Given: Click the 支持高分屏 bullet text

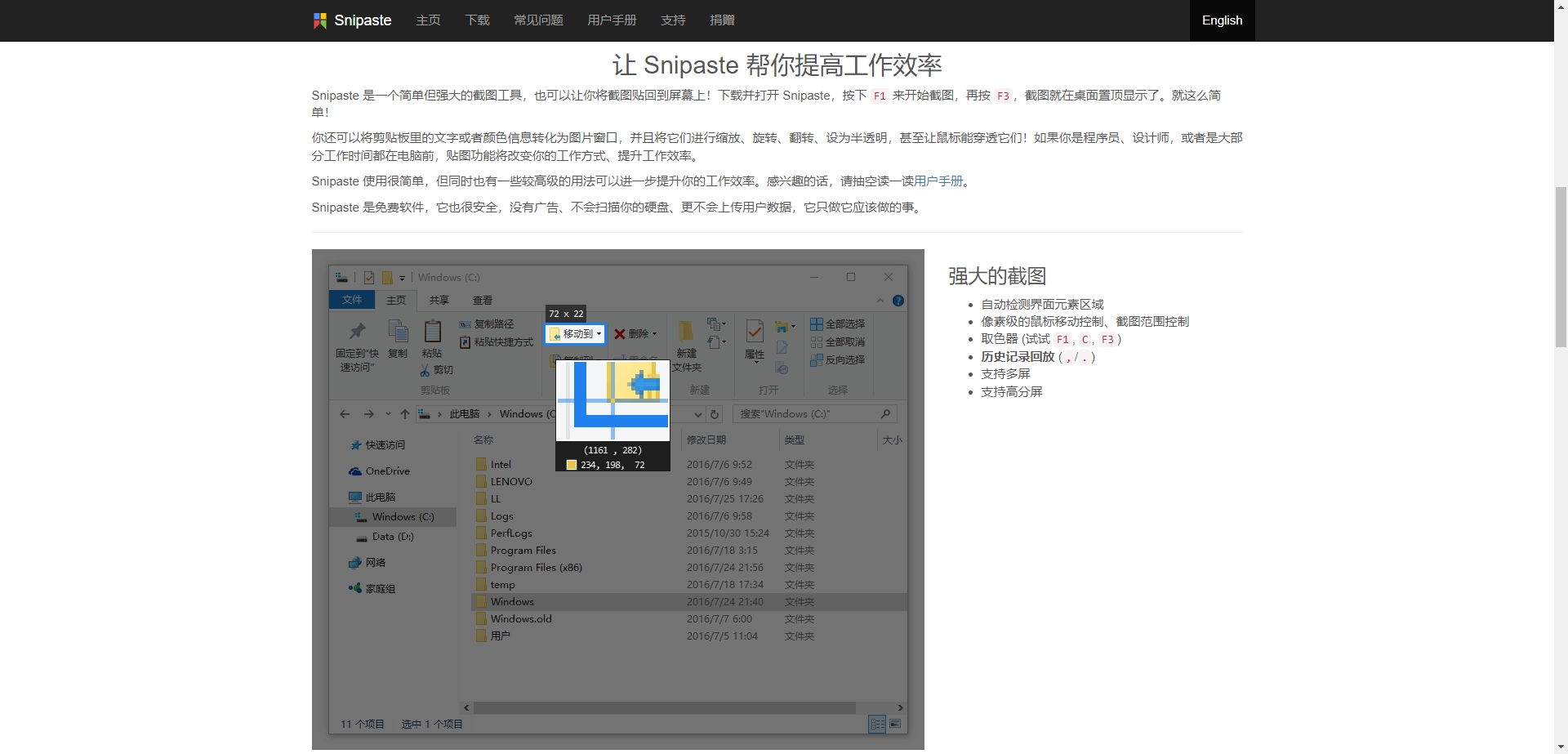Looking at the screenshot, I should click(1012, 392).
